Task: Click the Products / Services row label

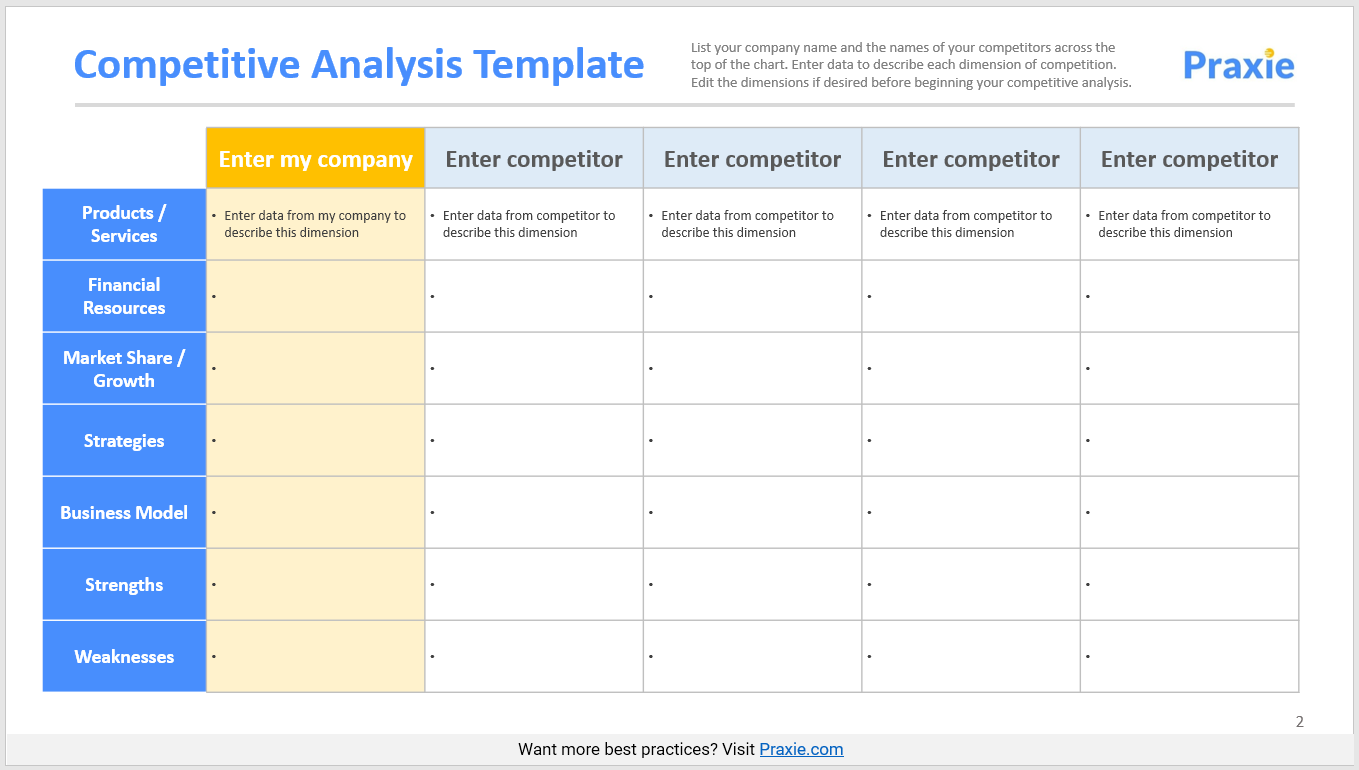Action: point(124,224)
